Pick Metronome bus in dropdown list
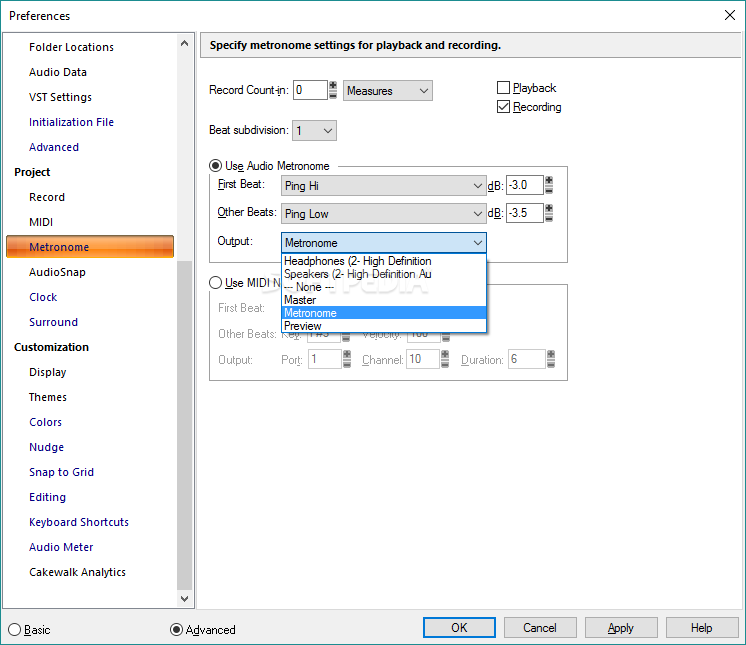Image resolution: width=746 pixels, height=645 pixels. click(x=384, y=313)
